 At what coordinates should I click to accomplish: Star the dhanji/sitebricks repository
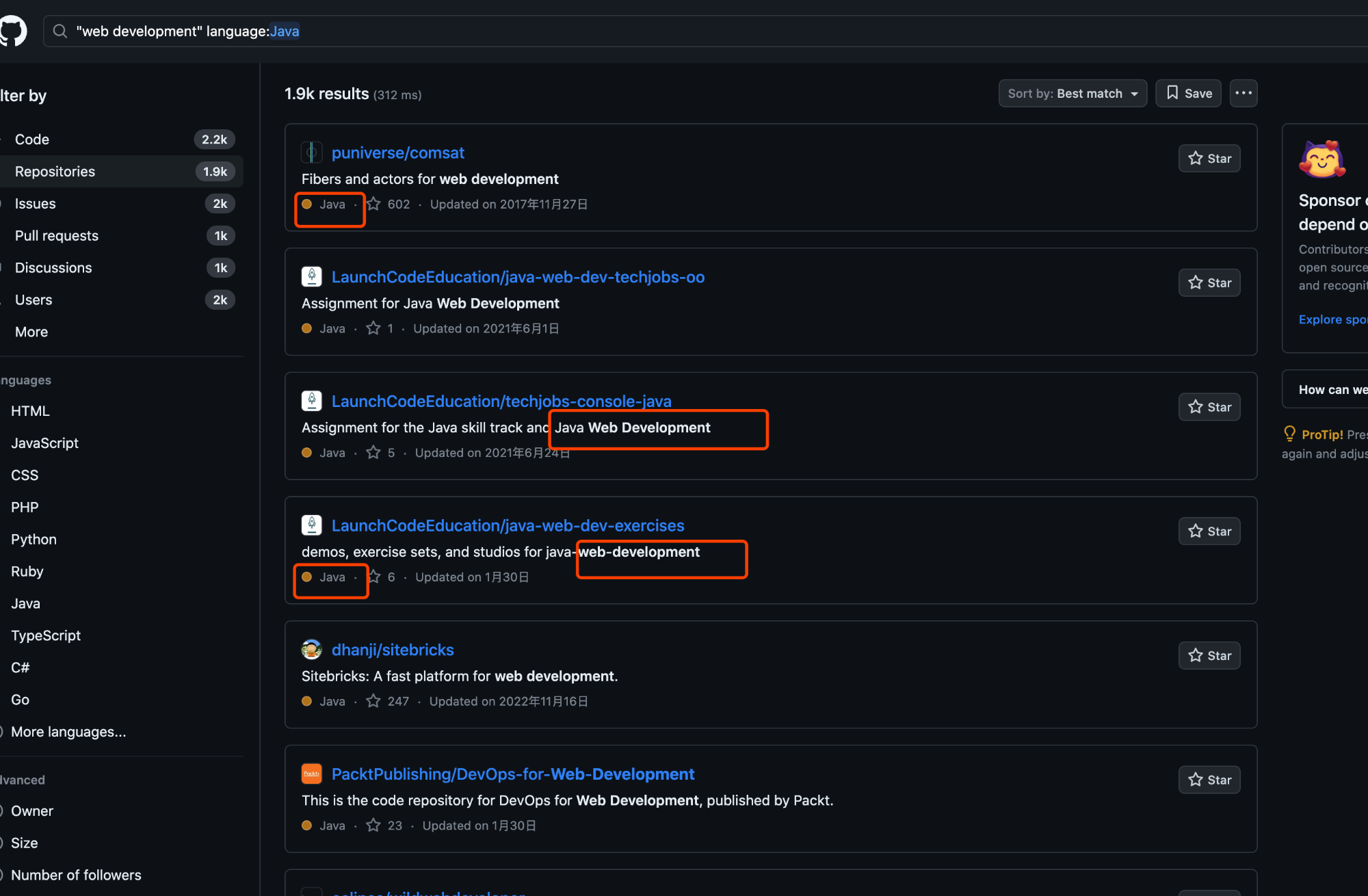click(1209, 656)
